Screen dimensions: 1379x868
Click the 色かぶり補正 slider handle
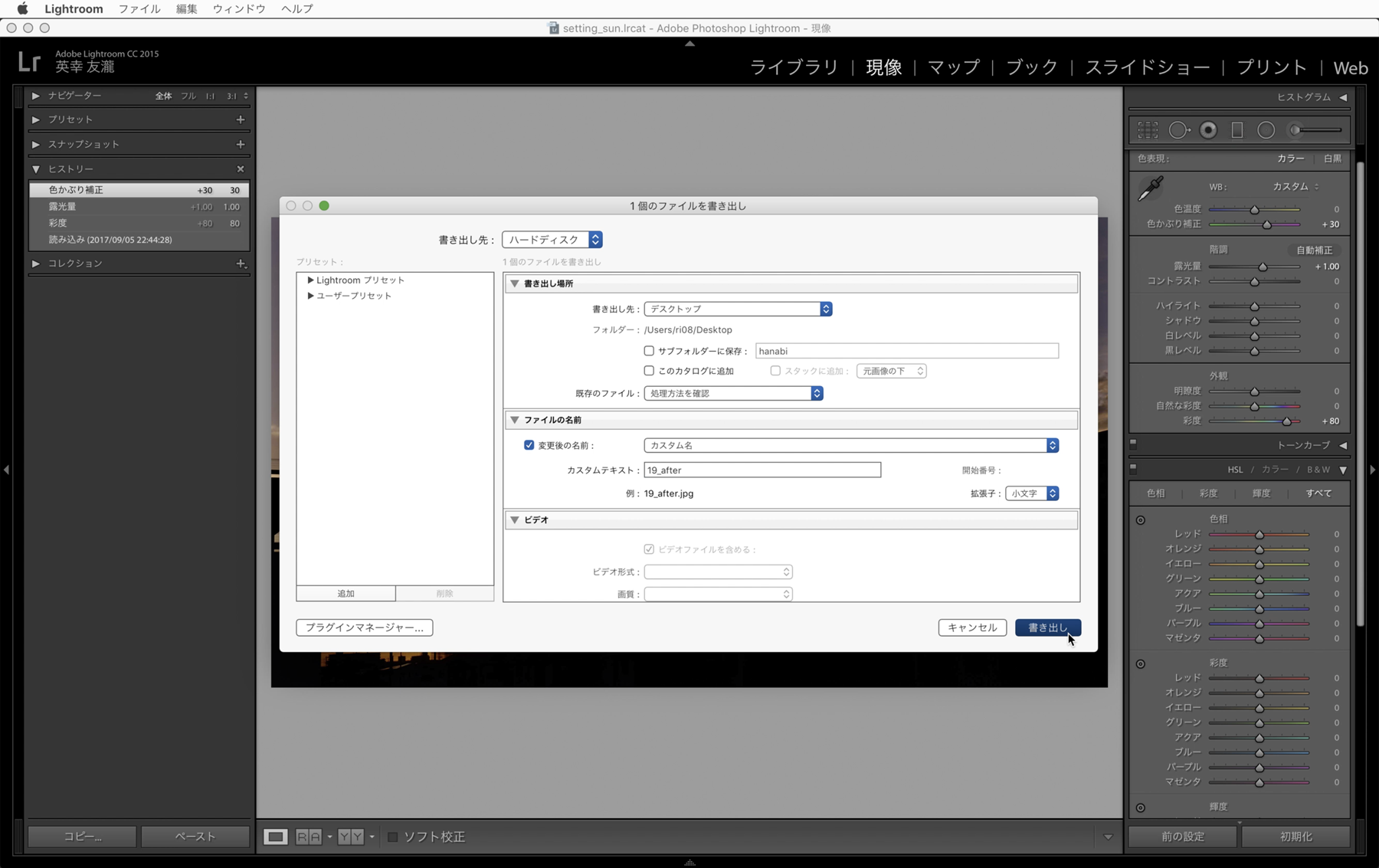(1267, 224)
